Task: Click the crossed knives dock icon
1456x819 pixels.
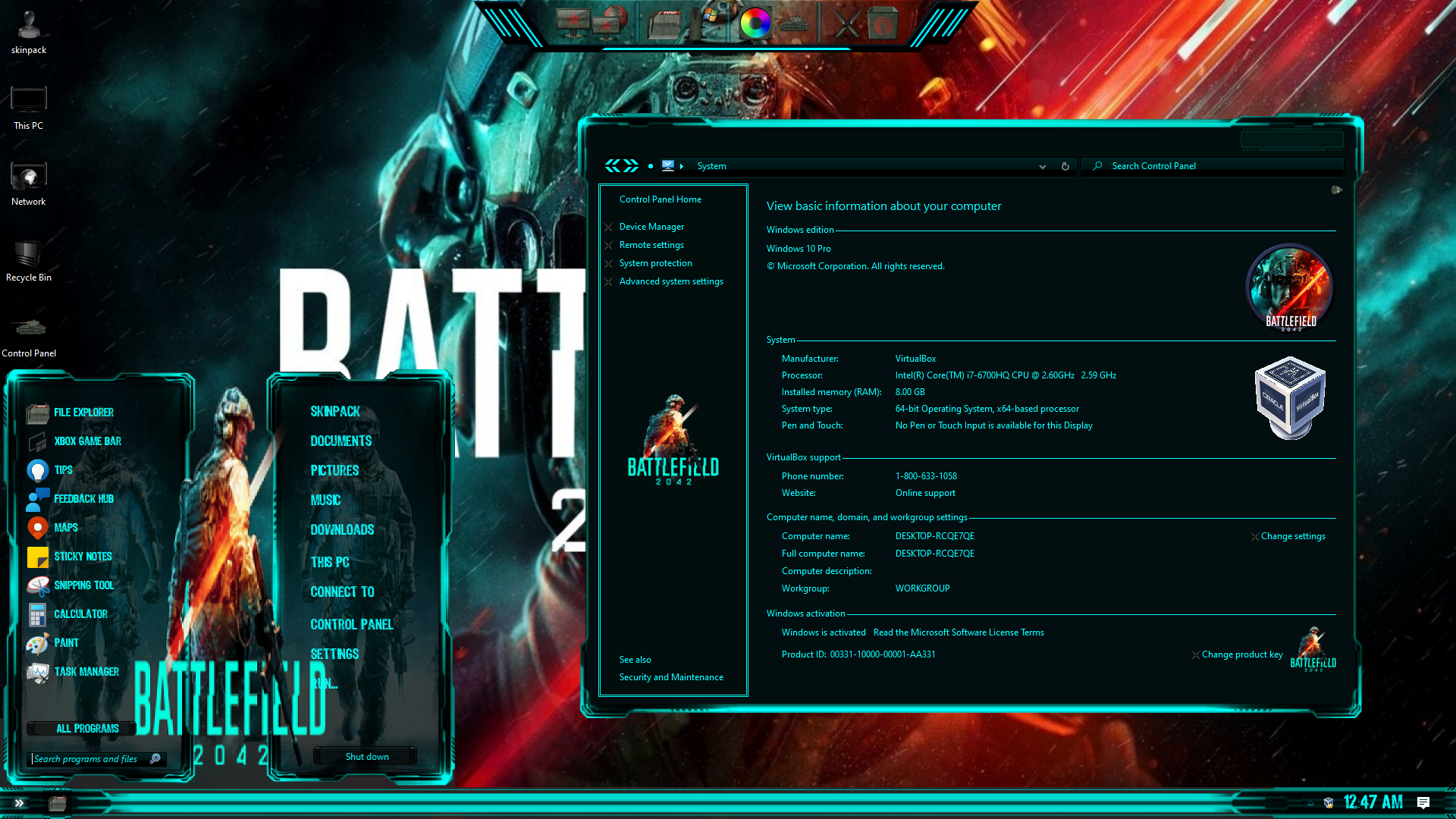Action: point(846,24)
